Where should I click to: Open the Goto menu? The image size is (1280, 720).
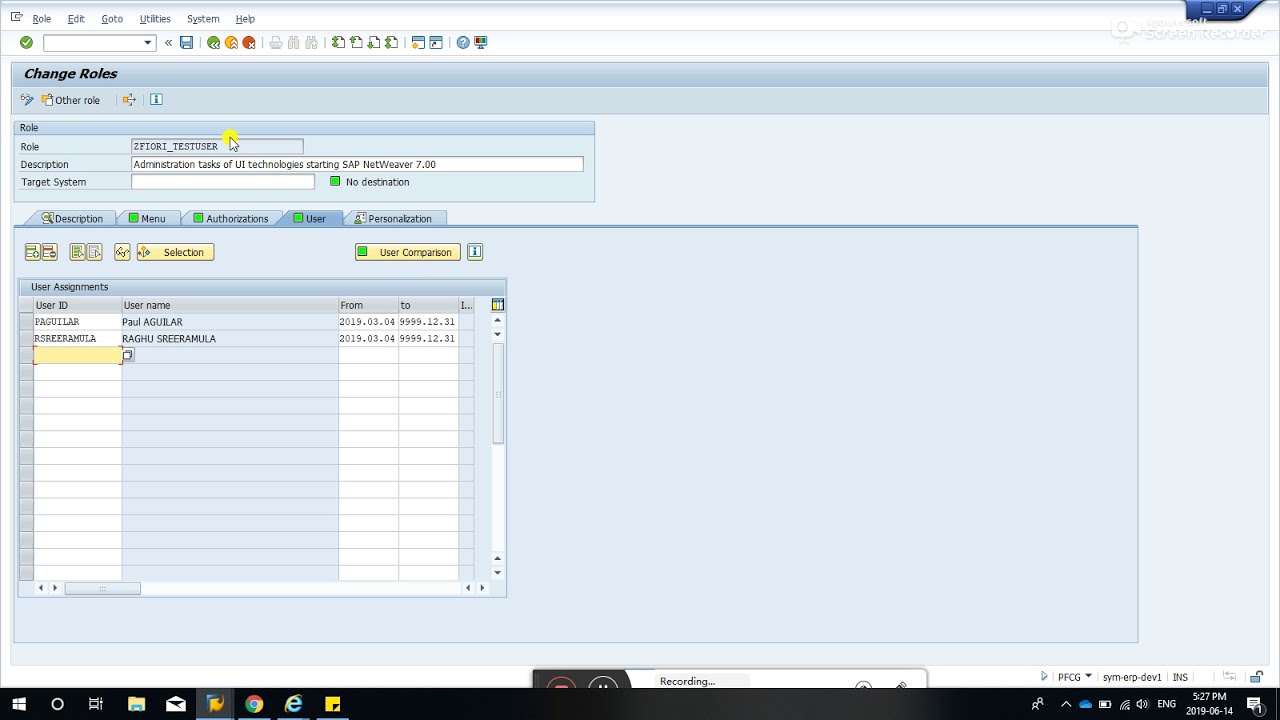(x=112, y=18)
